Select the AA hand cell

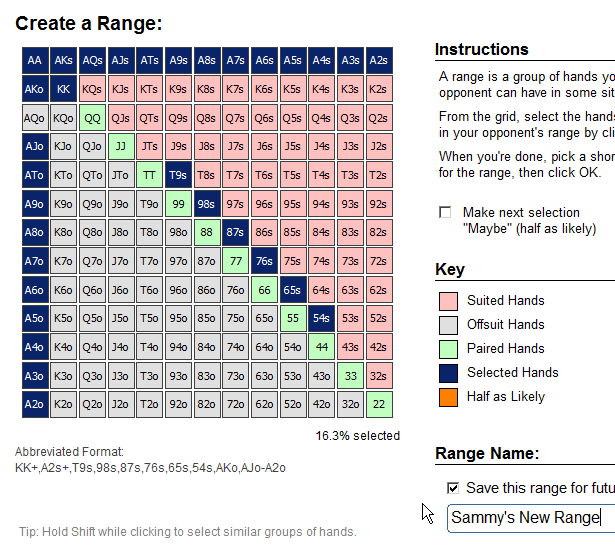35,60
